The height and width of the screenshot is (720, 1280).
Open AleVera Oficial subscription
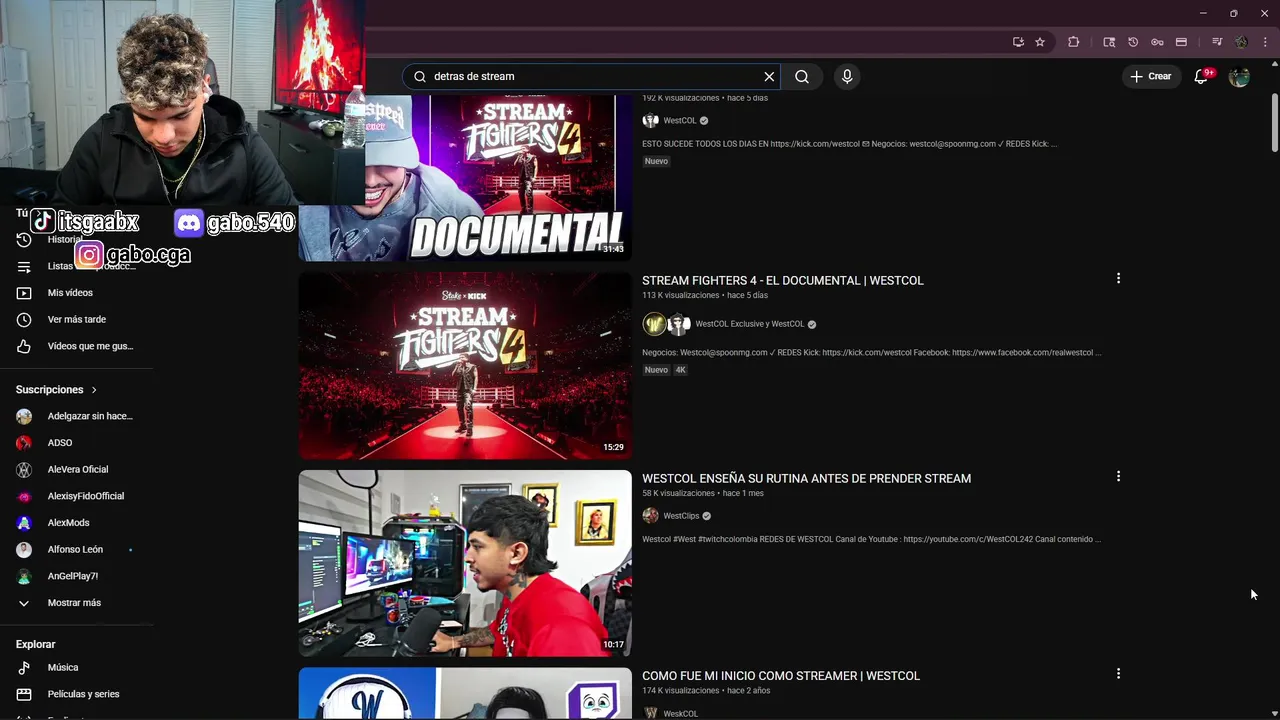(x=80, y=469)
